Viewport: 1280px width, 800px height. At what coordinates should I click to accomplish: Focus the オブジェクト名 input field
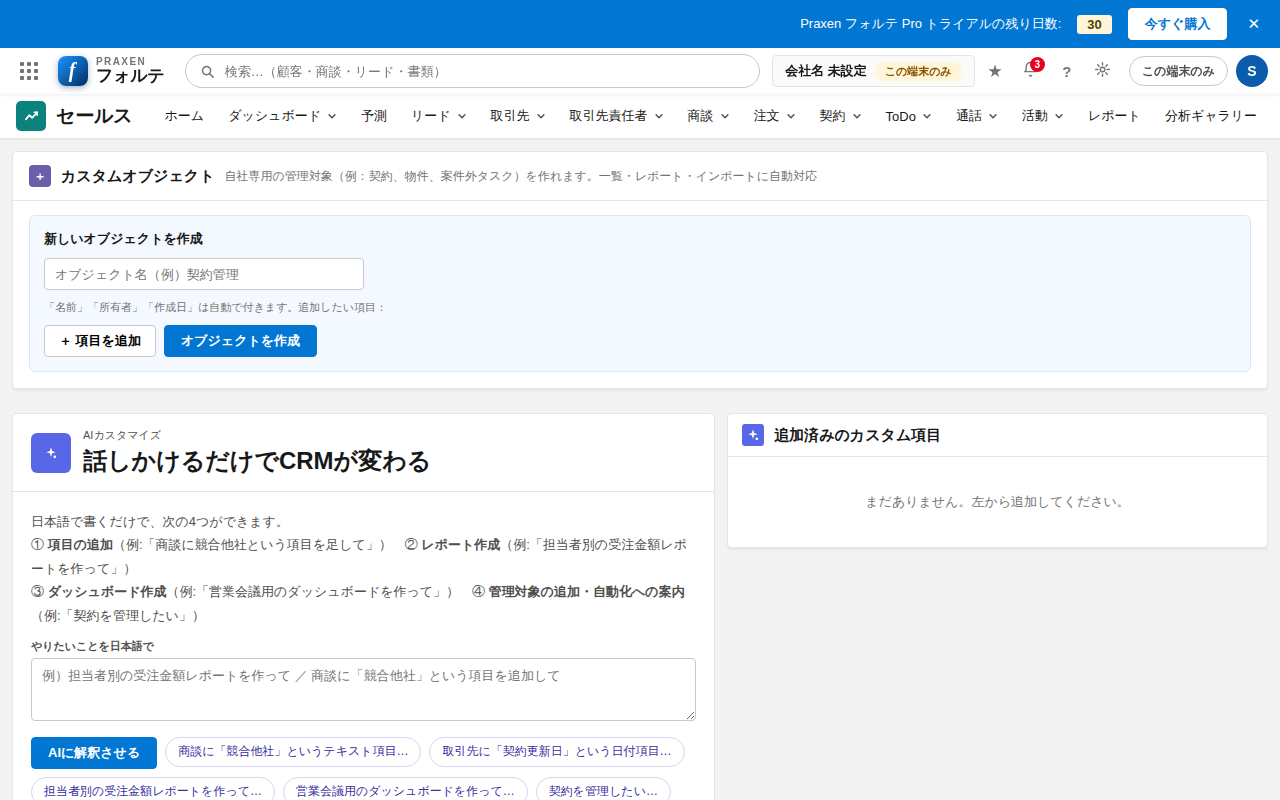(204, 274)
